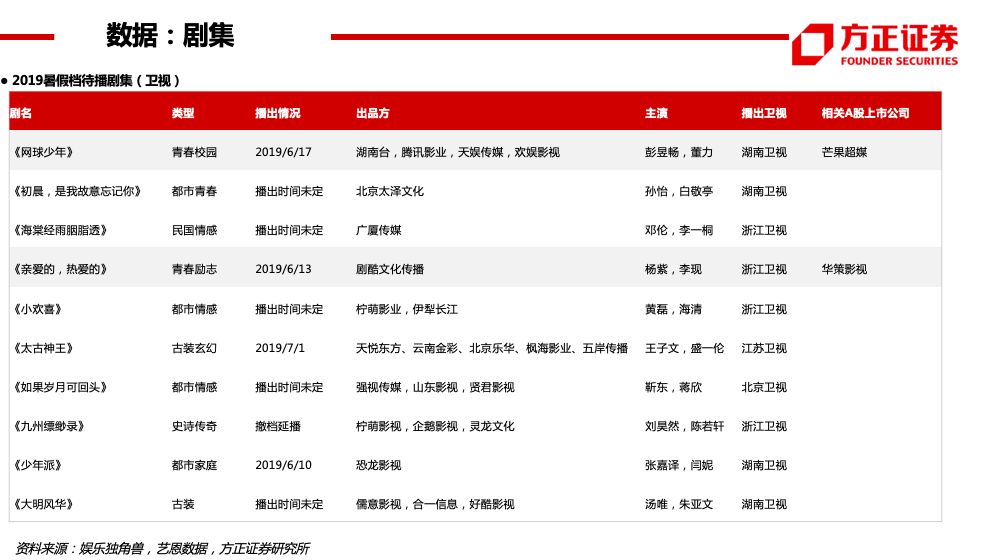Viewport: 1003px width, 560px height.
Task: Click channel cell 江苏卫视
Action: tap(764, 348)
